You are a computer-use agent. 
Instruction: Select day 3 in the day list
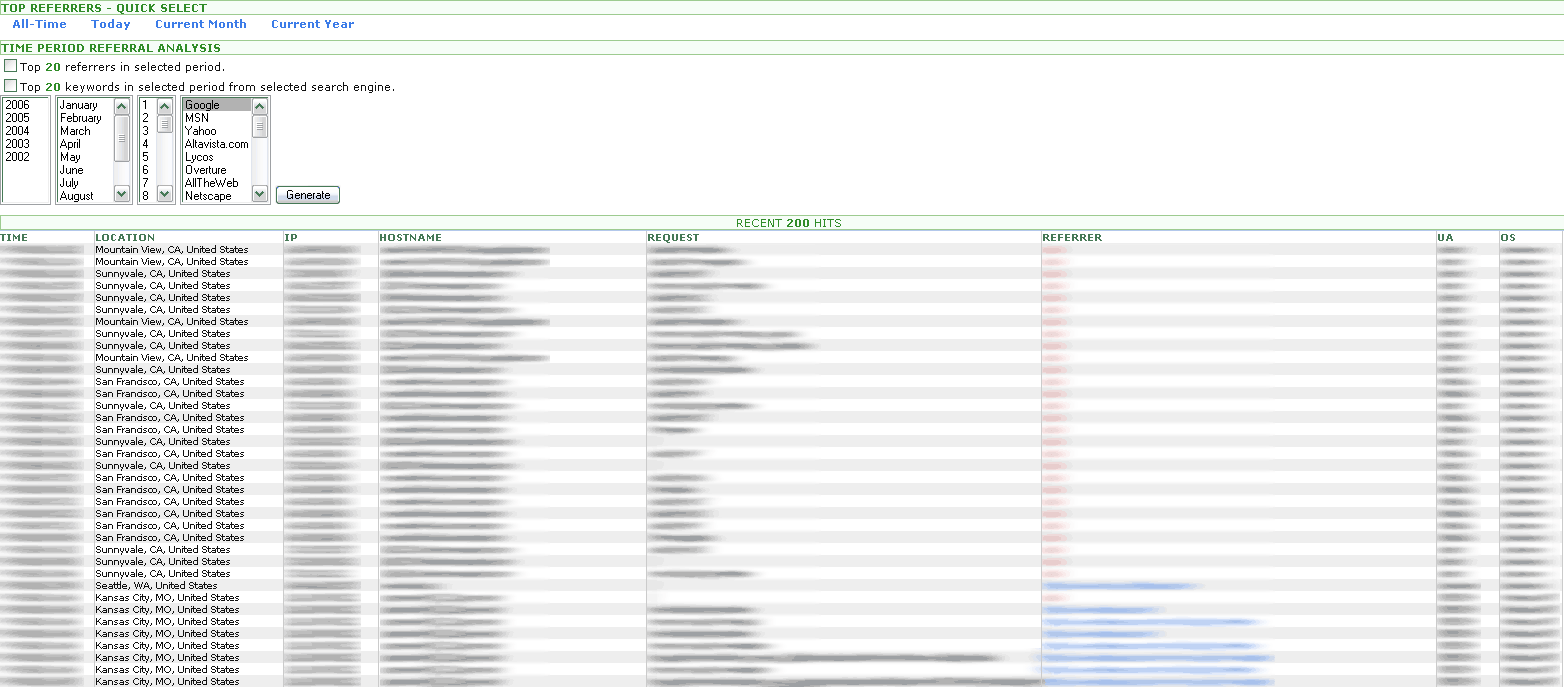click(148, 131)
